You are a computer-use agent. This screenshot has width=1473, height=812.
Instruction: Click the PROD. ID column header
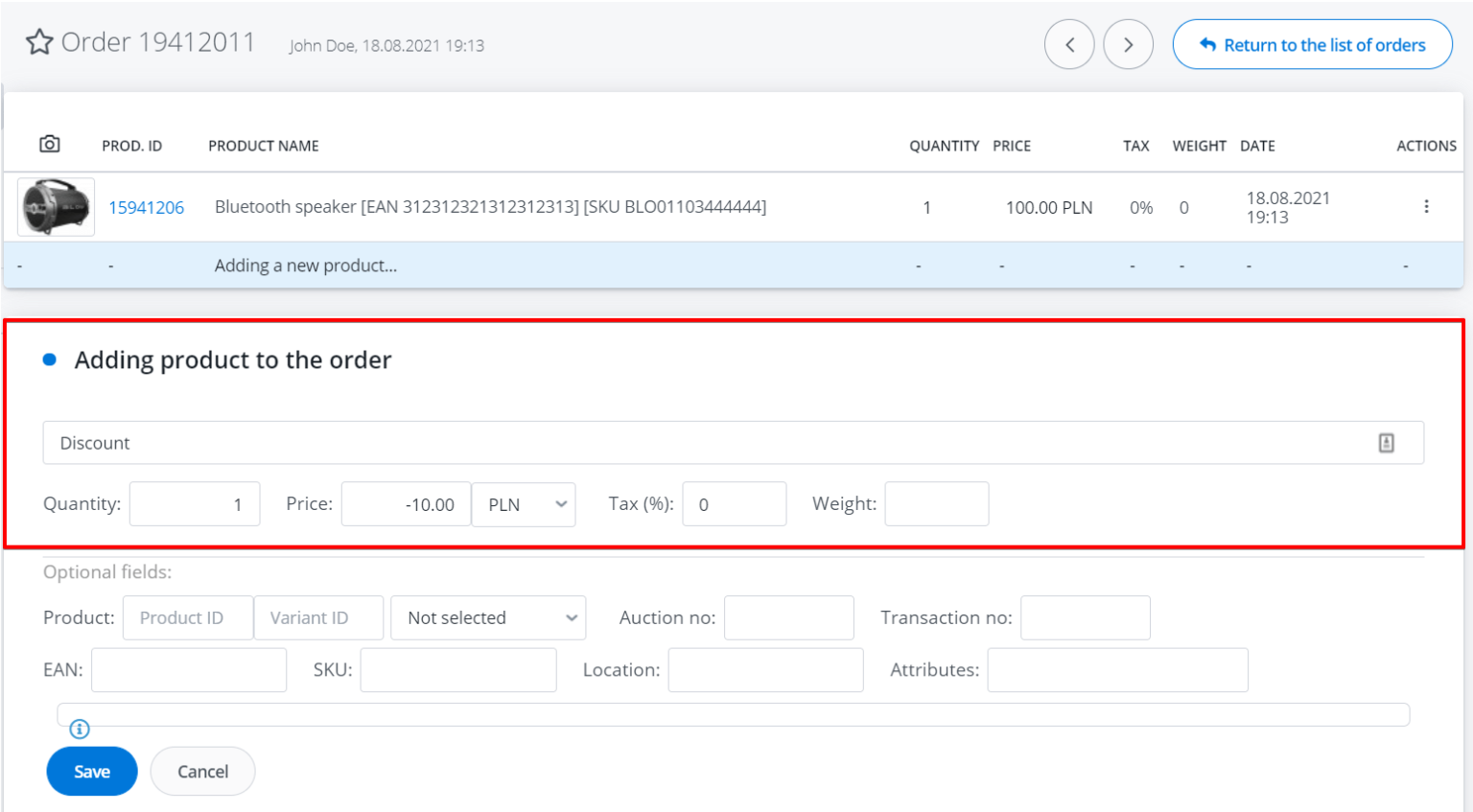pos(132,146)
